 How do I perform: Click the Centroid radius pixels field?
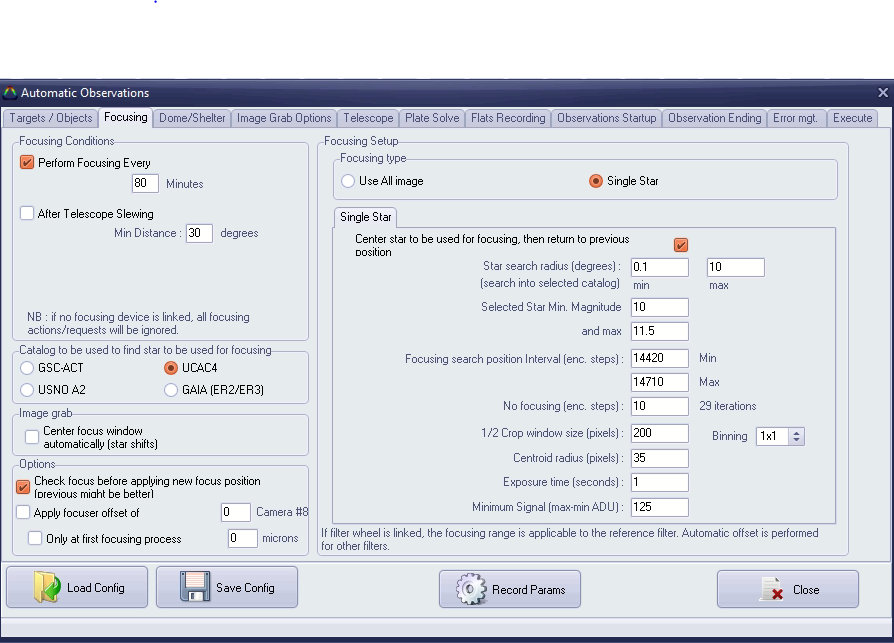coord(659,458)
